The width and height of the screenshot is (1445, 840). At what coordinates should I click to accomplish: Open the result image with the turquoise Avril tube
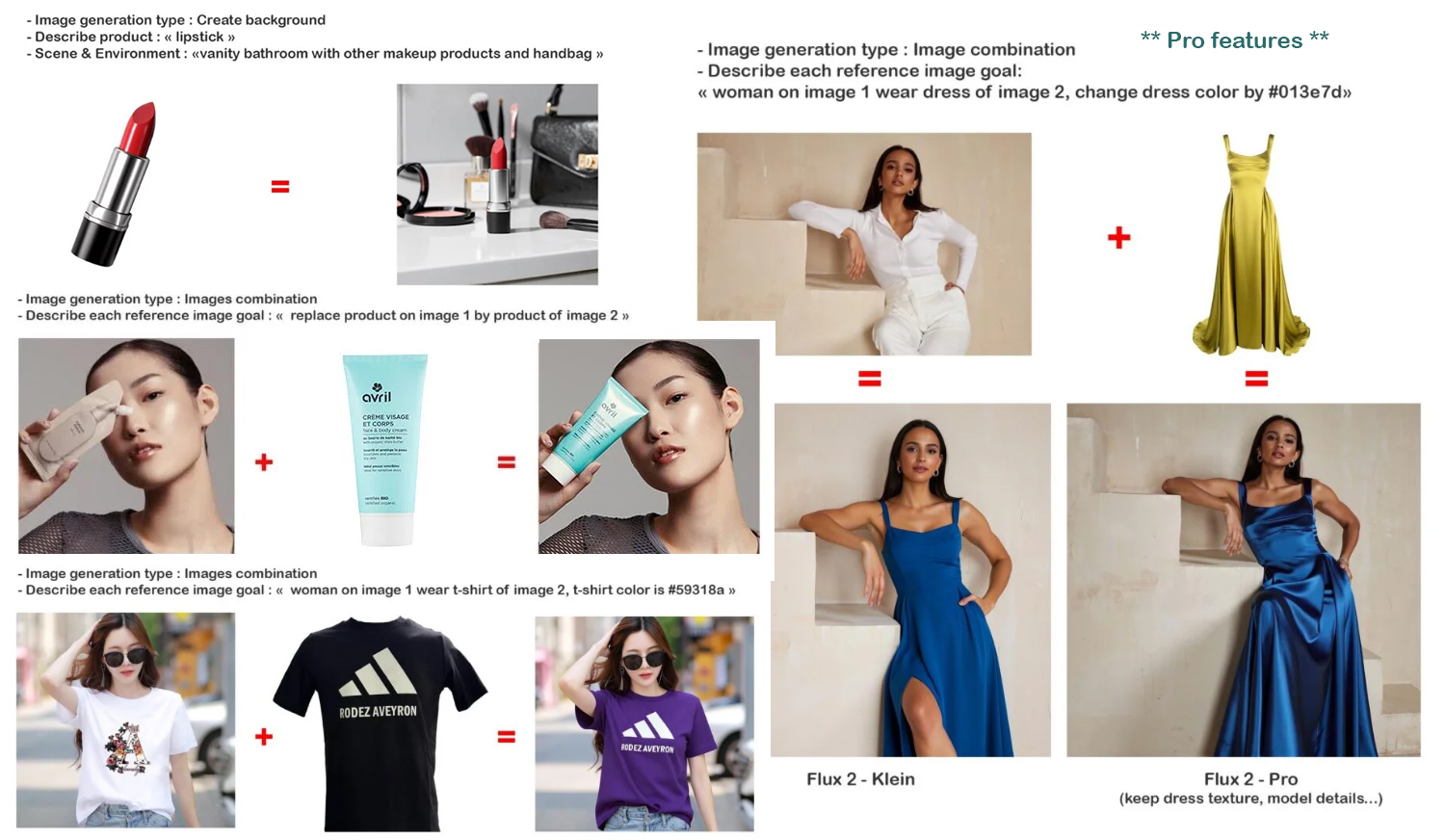click(x=648, y=446)
